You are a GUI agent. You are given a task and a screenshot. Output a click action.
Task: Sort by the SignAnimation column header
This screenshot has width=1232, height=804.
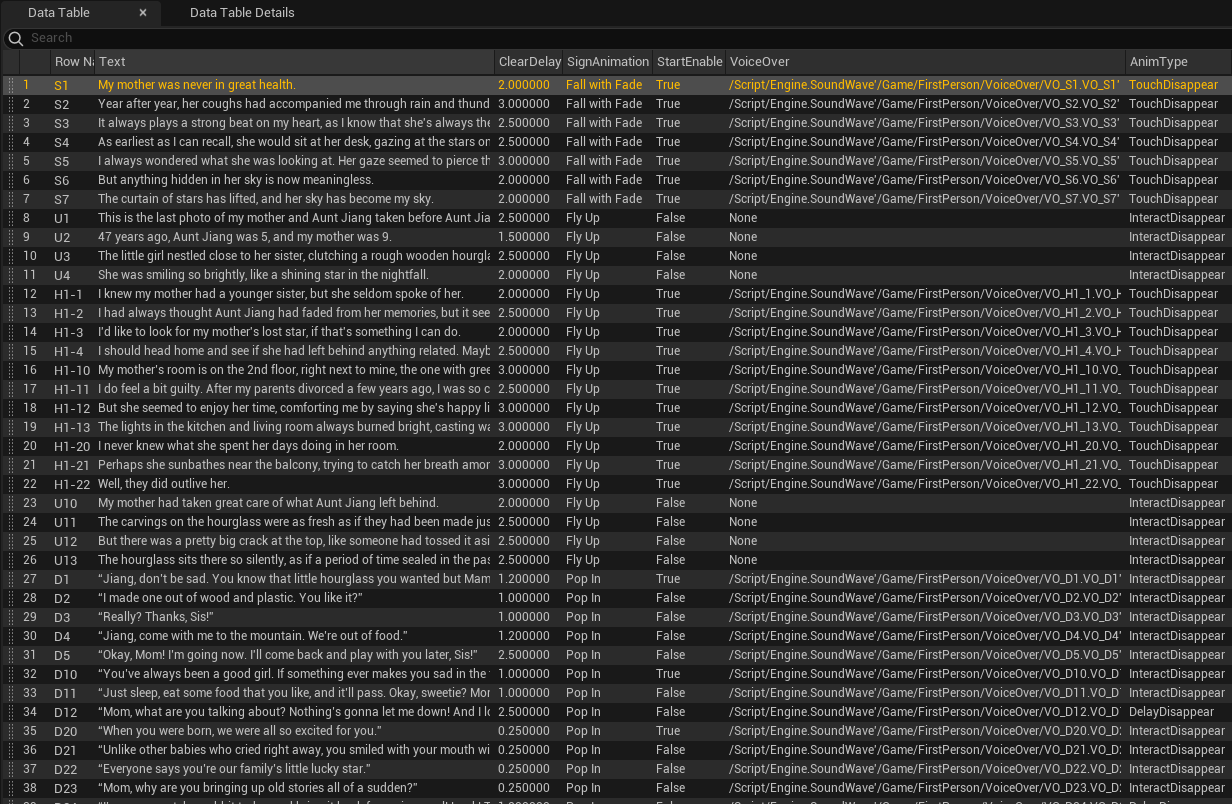coord(607,62)
